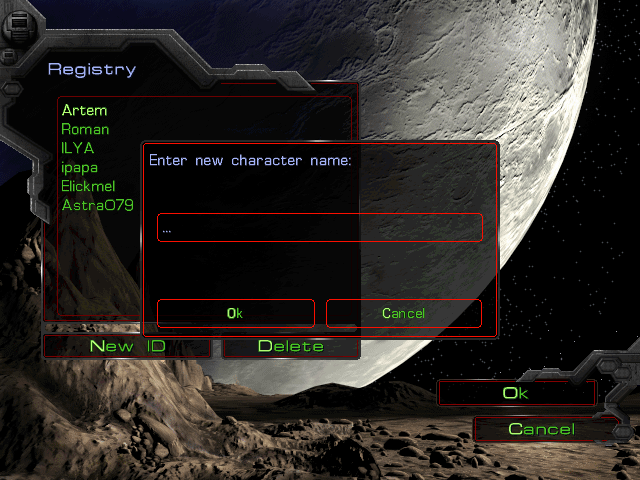640x480 pixels.
Task: Confirm the registry with the bottom-right Ok button
Action: point(516,393)
